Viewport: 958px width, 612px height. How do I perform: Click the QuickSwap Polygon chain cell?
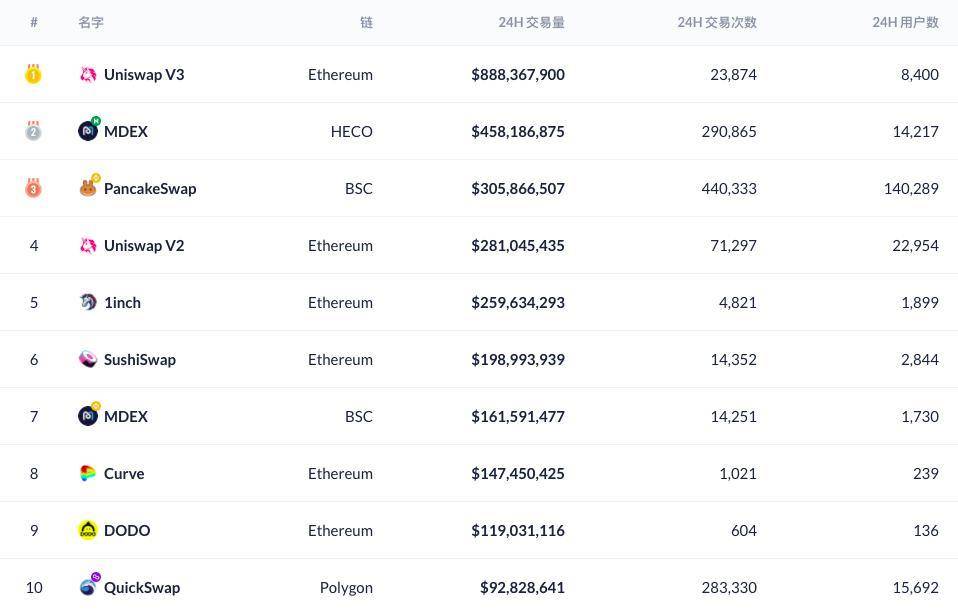click(x=346, y=587)
